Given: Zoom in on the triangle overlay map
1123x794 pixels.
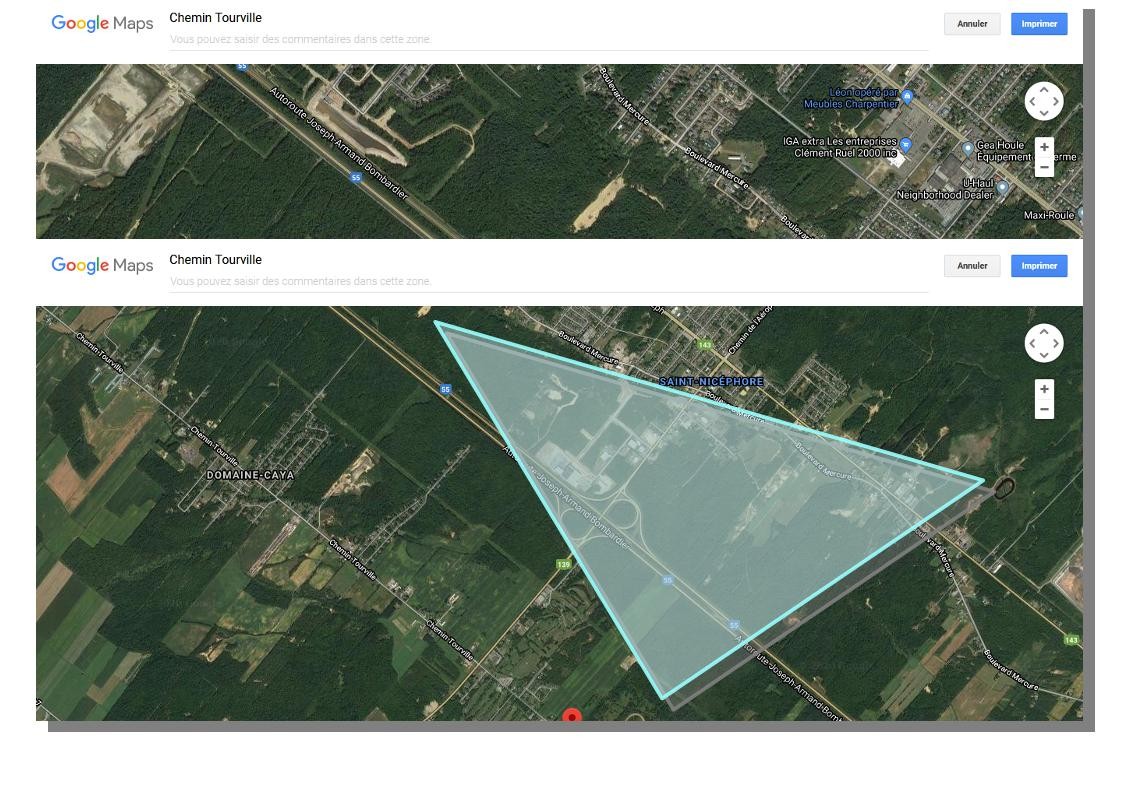Looking at the screenshot, I should pos(1044,389).
